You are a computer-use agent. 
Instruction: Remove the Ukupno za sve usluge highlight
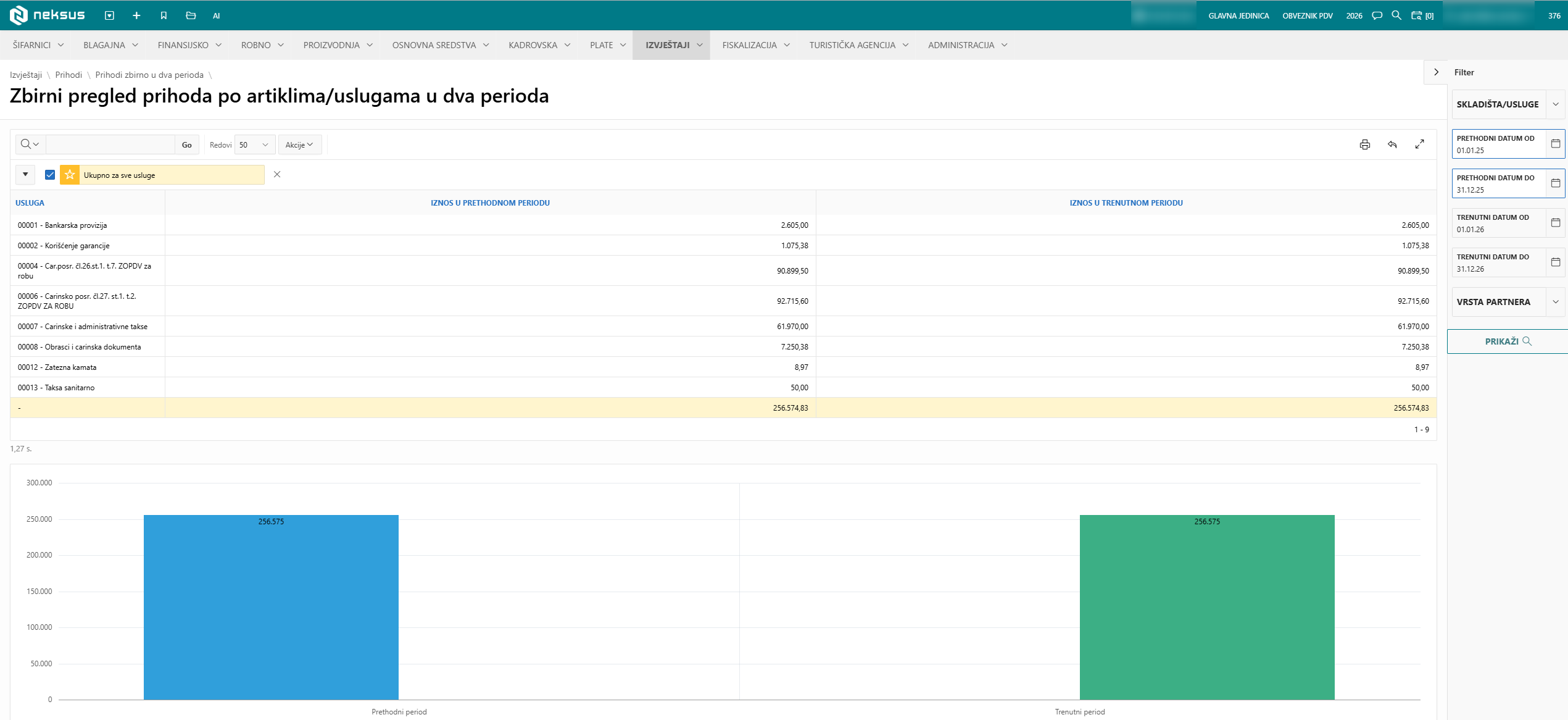tap(277, 175)
